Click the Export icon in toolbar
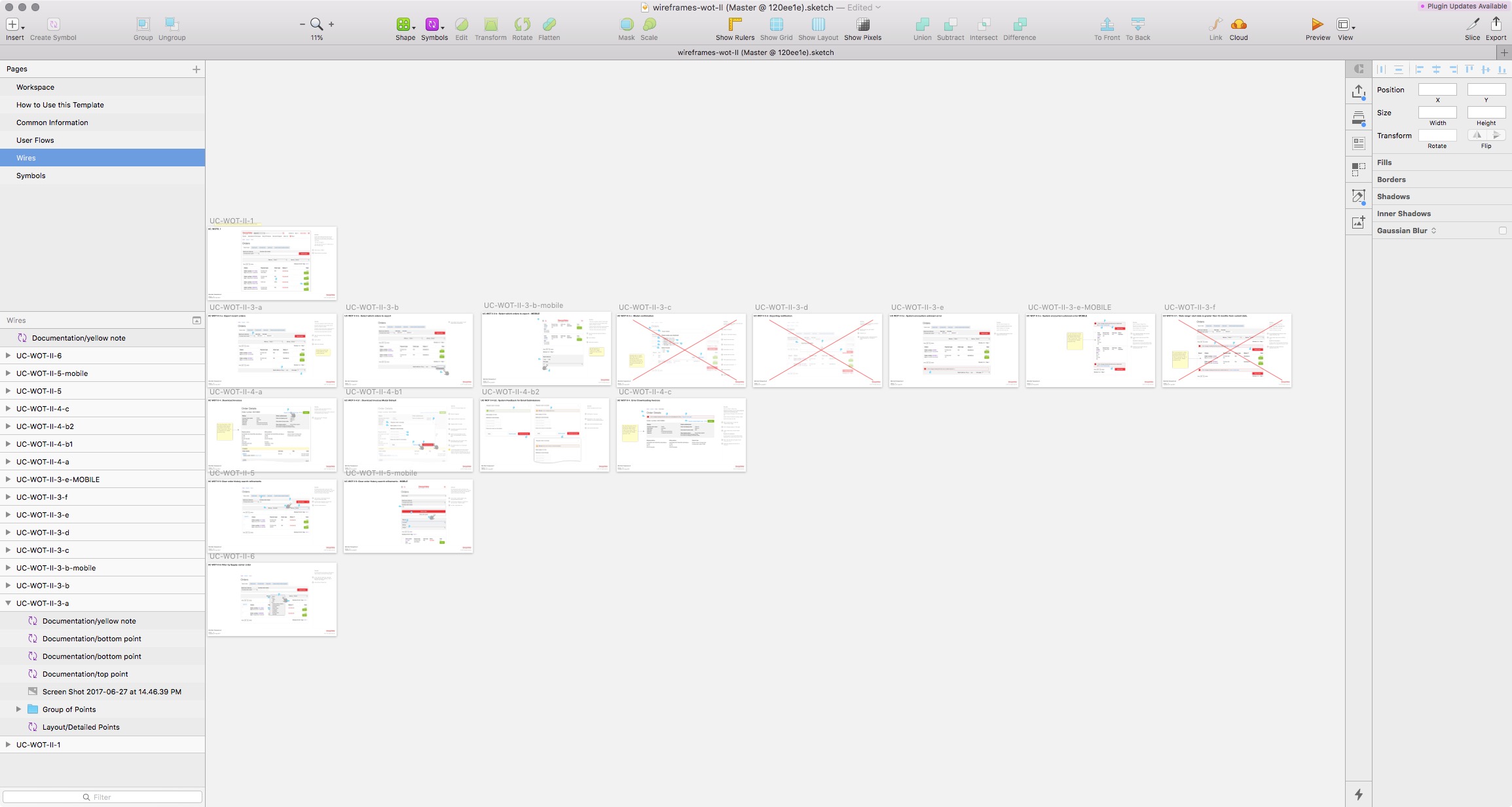Viewport: 1512px width, 807px height. tap(1496, 25)
